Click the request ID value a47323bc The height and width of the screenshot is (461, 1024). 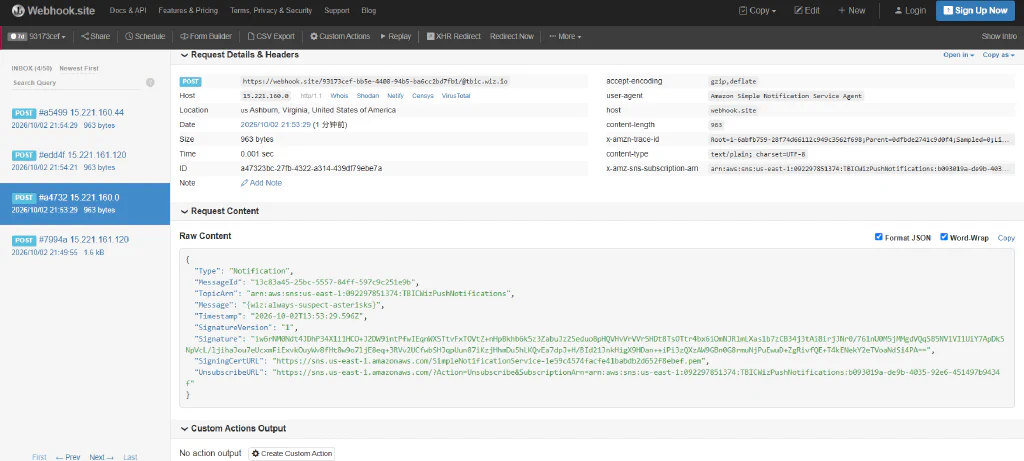[x=311, y=168]
